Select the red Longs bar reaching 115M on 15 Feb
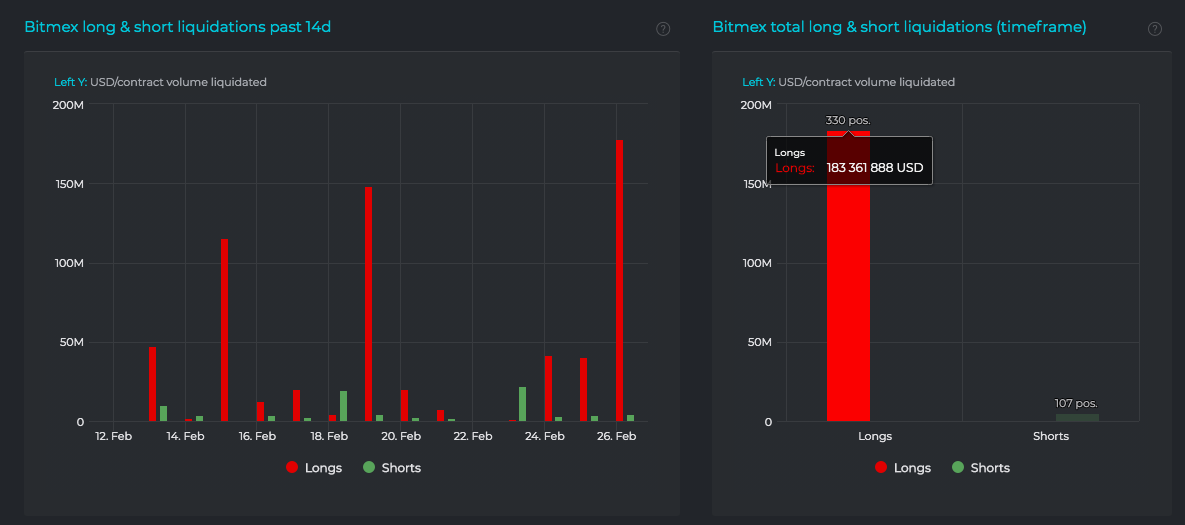Viewport: 1185px width, 525px height. click(224, 330)
